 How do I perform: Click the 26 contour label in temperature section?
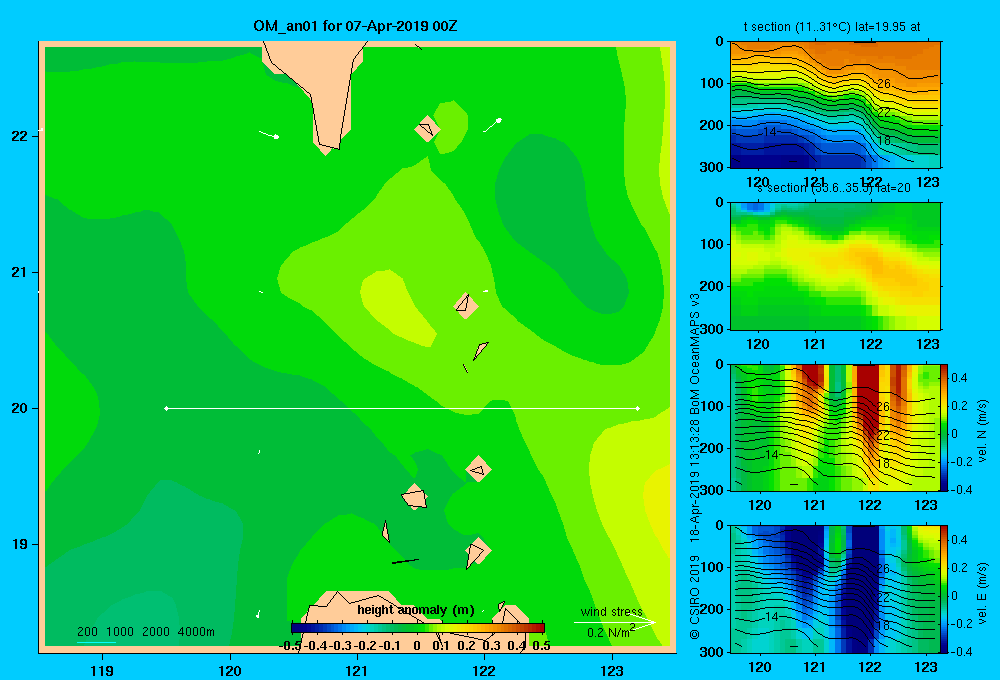[x=883, y=84]
